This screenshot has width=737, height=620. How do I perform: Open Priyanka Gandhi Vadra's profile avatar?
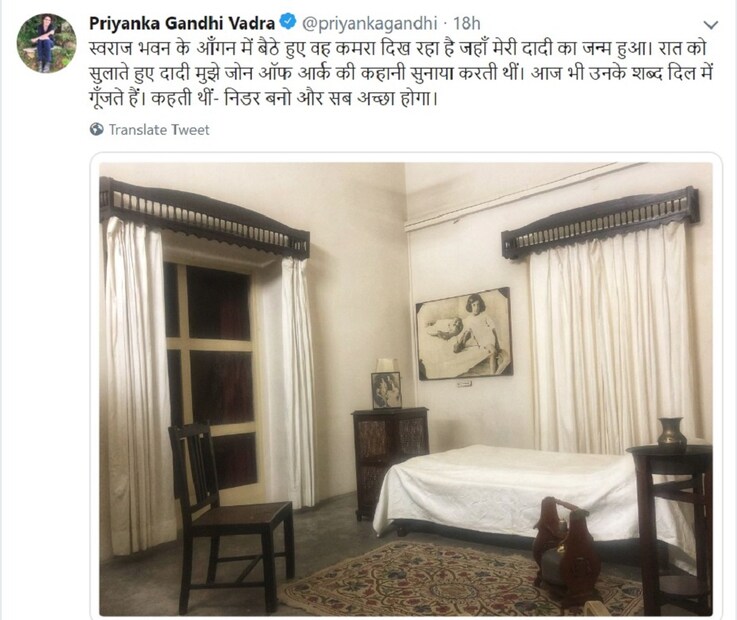(x=46, y=43)
